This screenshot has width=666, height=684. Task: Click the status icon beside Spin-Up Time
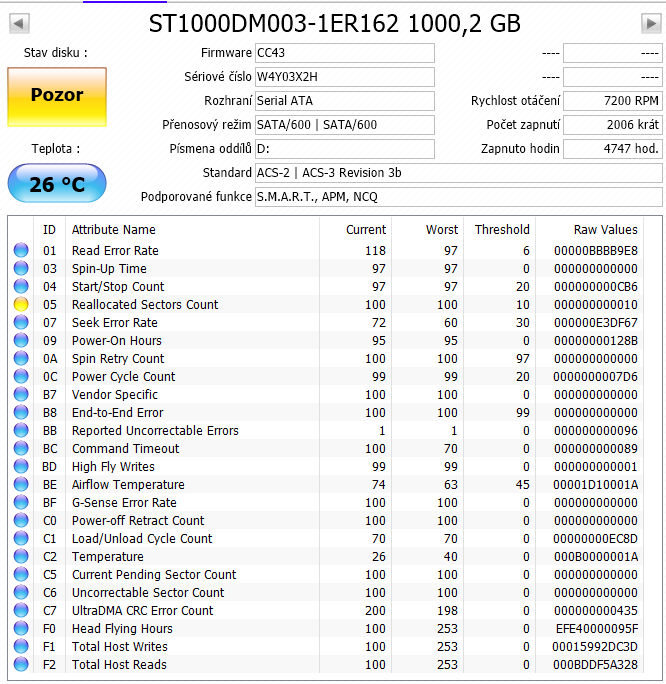point(21,269)
